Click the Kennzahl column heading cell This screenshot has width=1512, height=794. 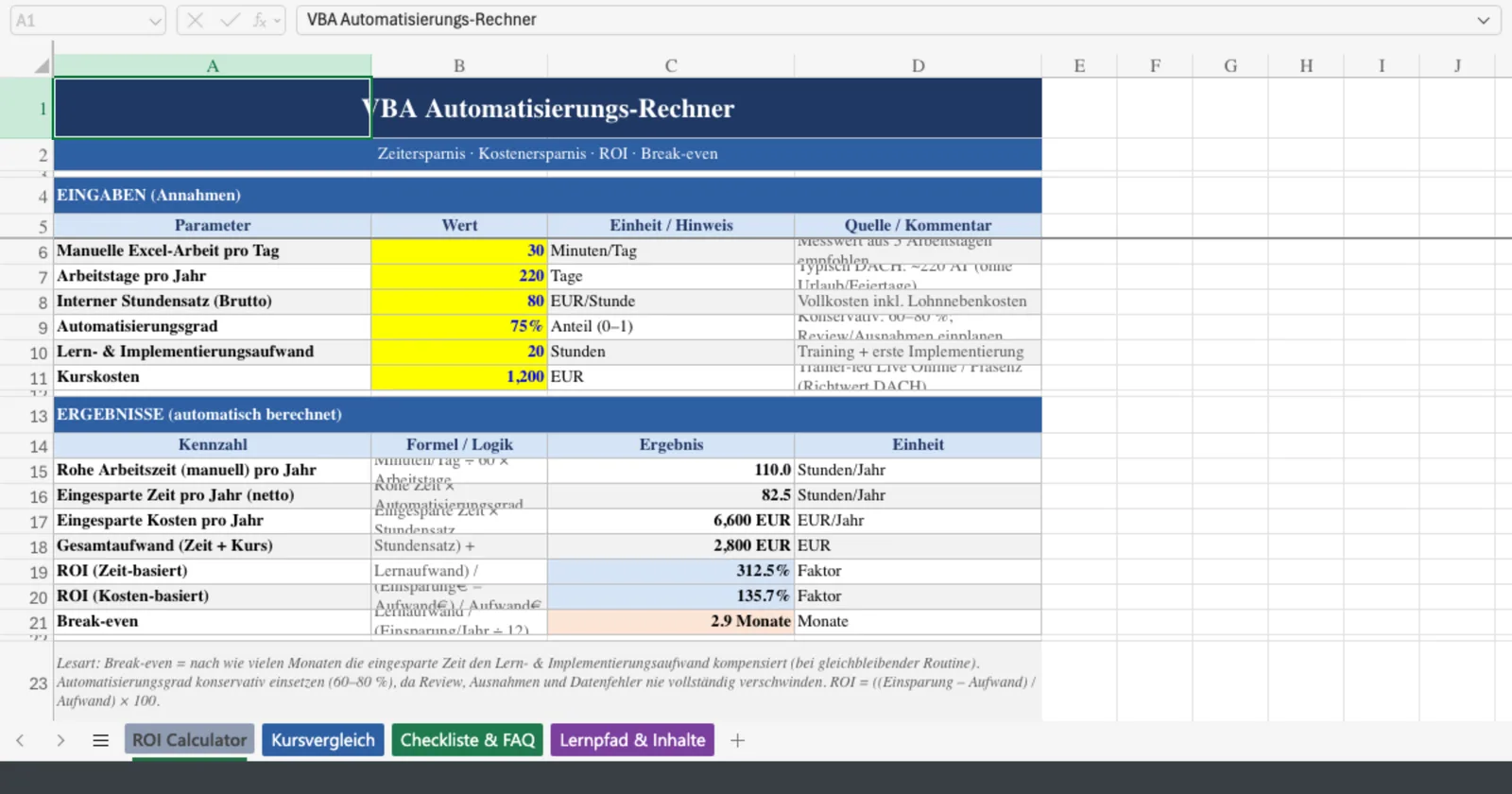click(213, 444)
